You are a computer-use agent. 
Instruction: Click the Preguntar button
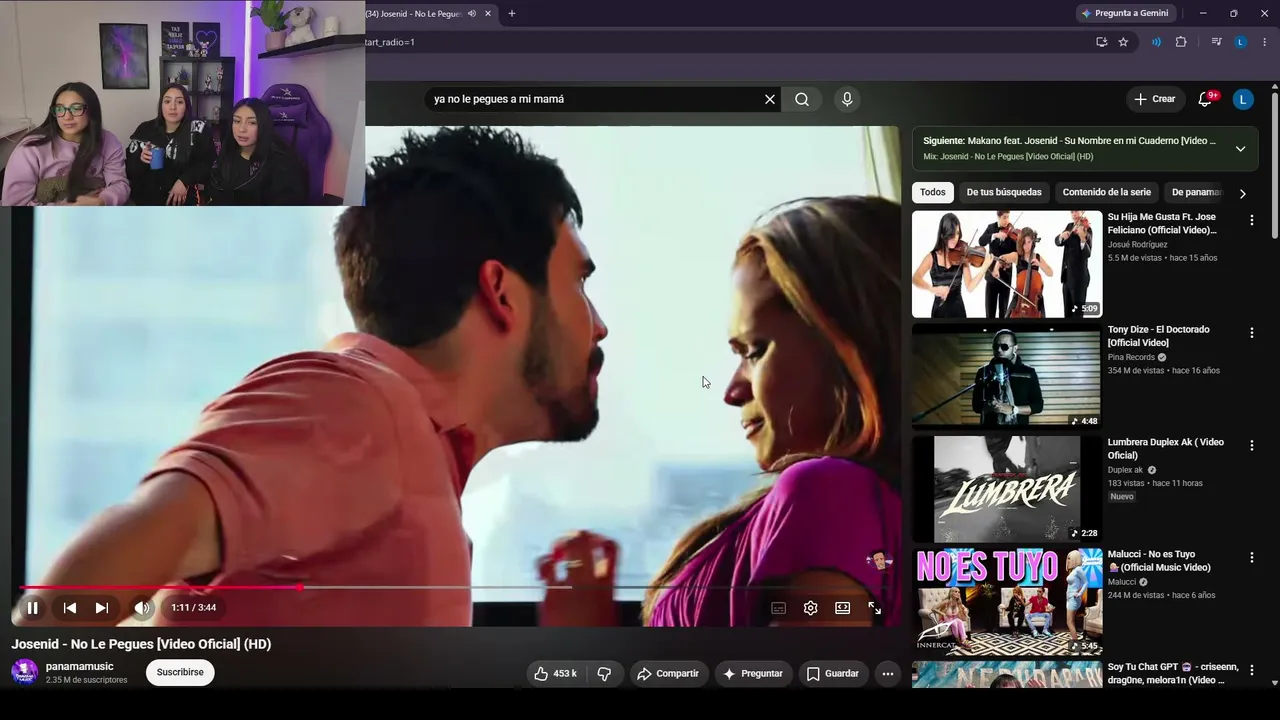point(753,674)
